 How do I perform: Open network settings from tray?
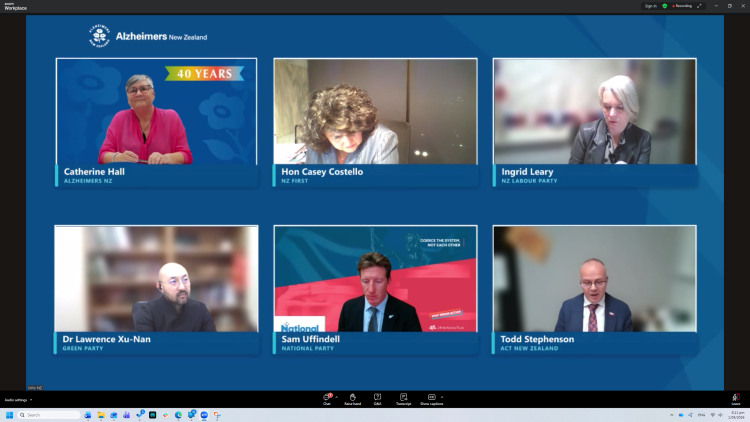tap(713, 415)
